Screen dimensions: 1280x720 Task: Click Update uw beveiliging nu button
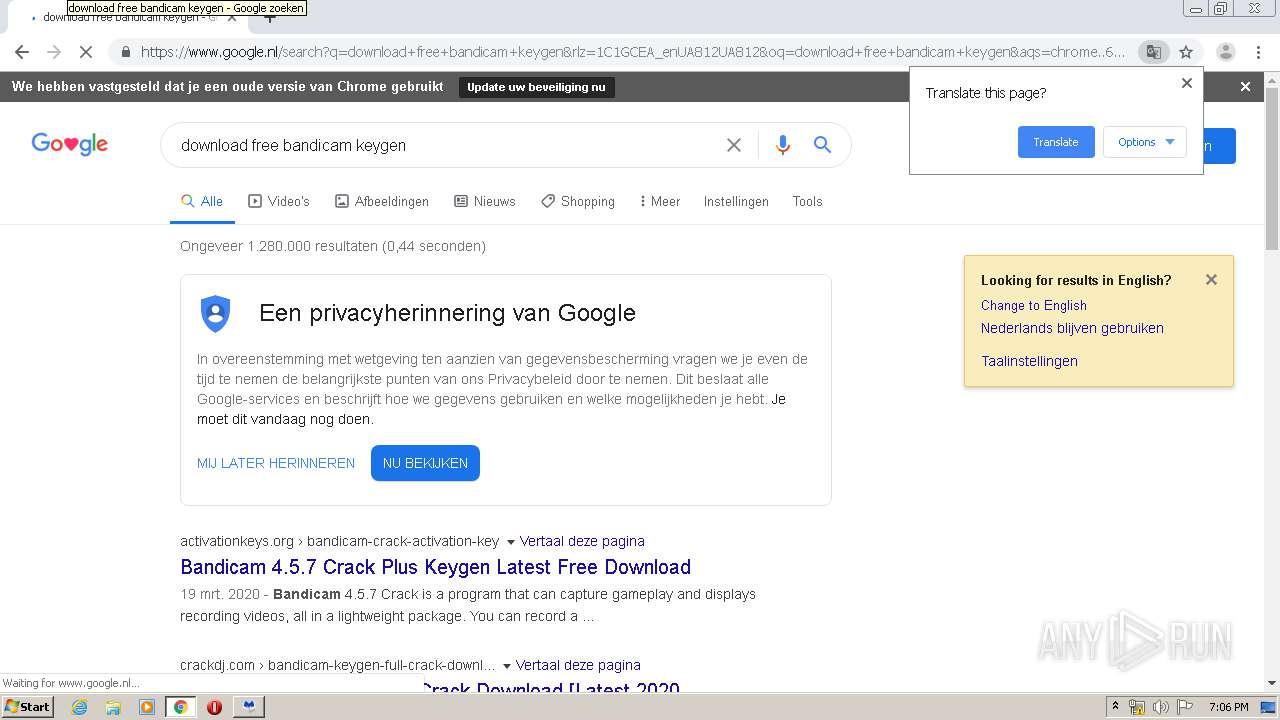tap(536, 87)
